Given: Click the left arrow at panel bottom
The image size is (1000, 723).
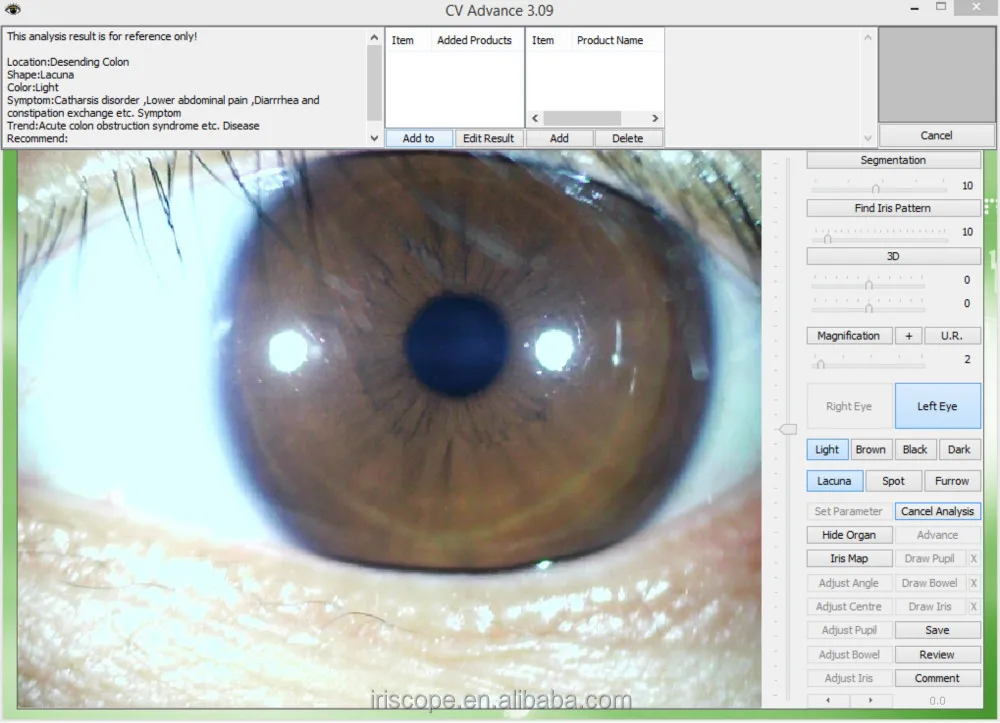Looking at the screenshot, I should point(827,701).
